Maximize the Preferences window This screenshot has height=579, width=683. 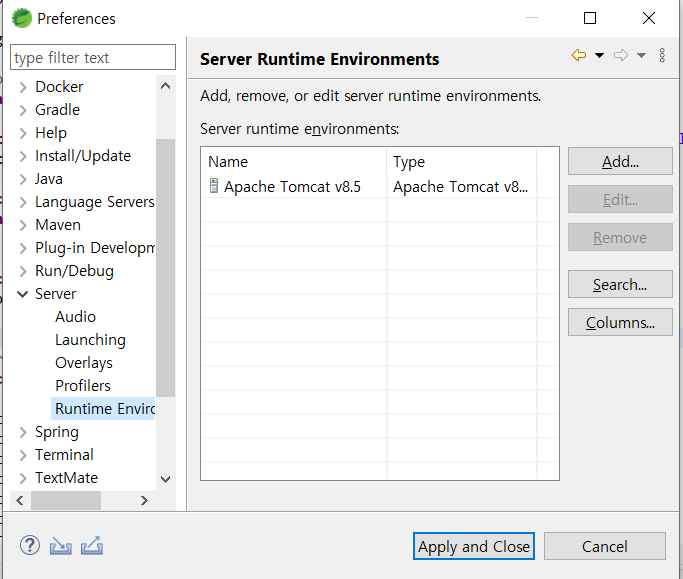(590, 18)
